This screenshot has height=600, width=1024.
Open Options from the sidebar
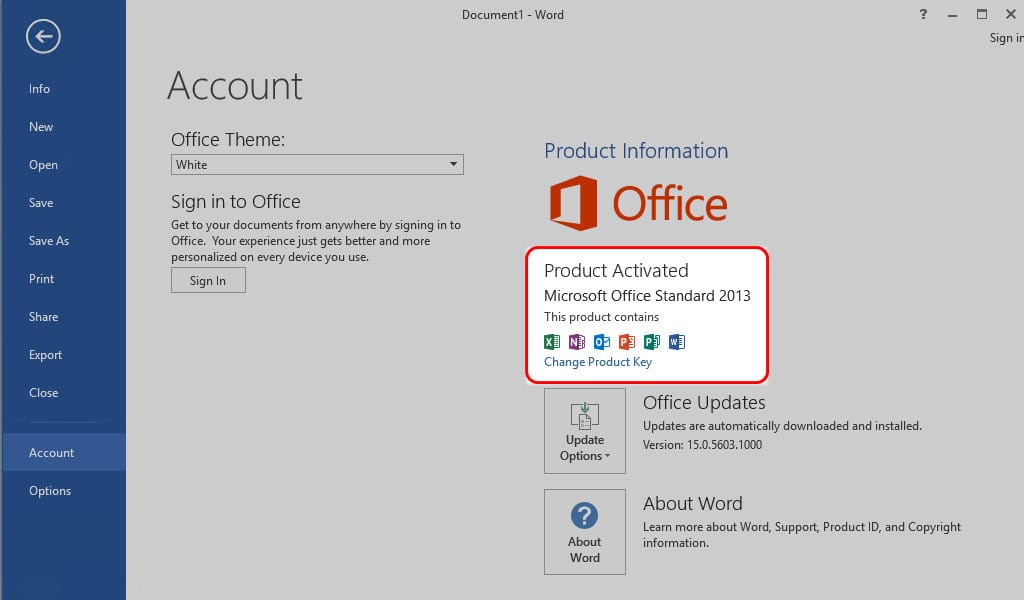(x=50, y=490)
